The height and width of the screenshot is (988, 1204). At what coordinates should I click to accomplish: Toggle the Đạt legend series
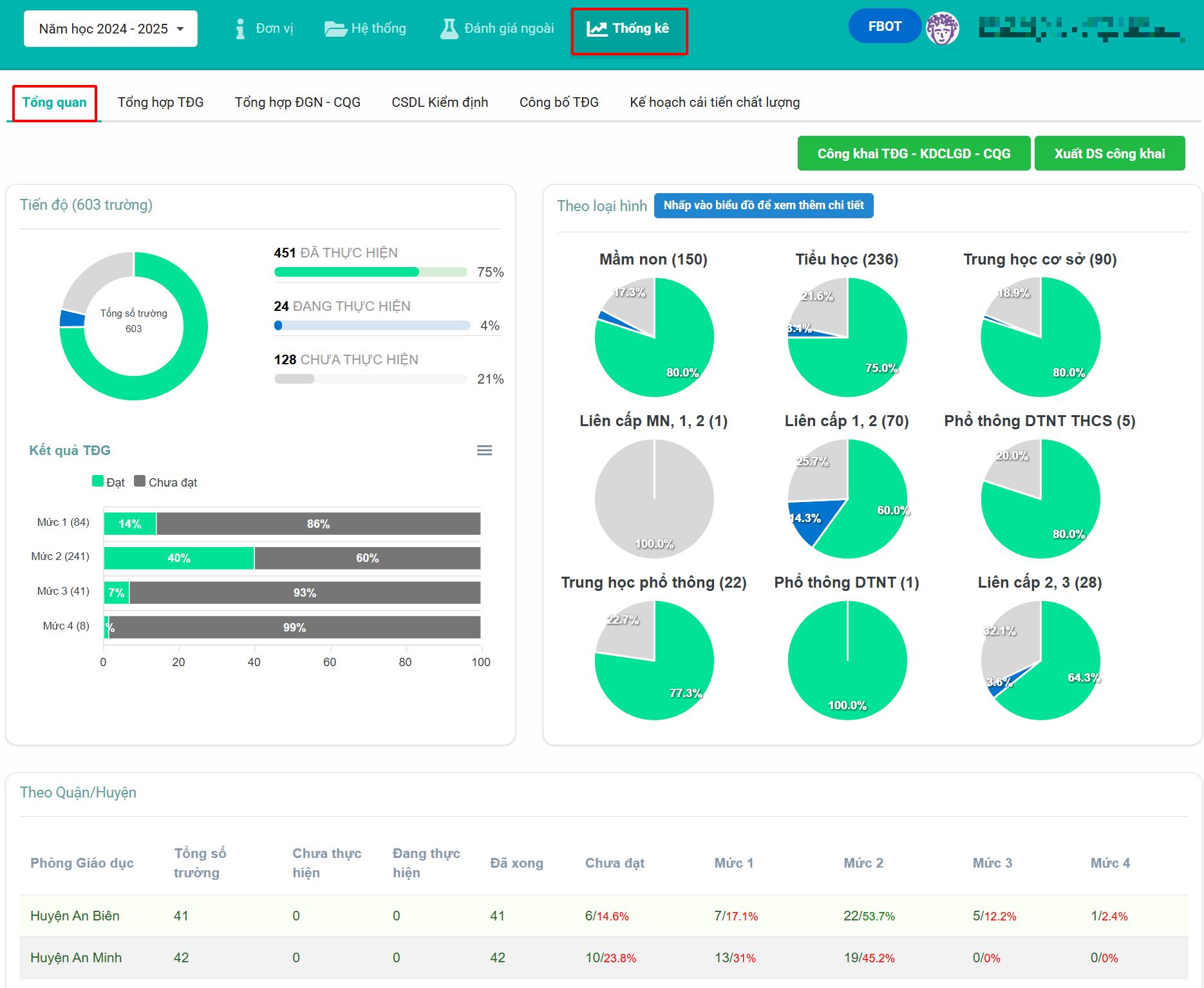pos(108,482)
